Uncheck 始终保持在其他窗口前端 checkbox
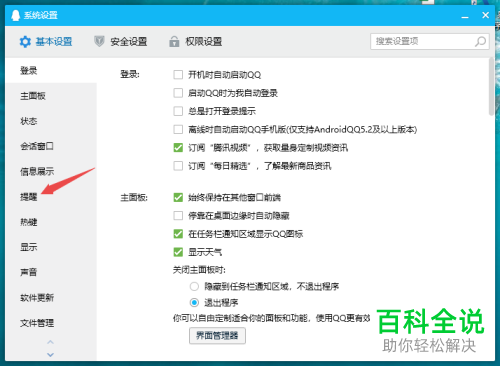Screen dimensions: 500x366 pos(178,197)
